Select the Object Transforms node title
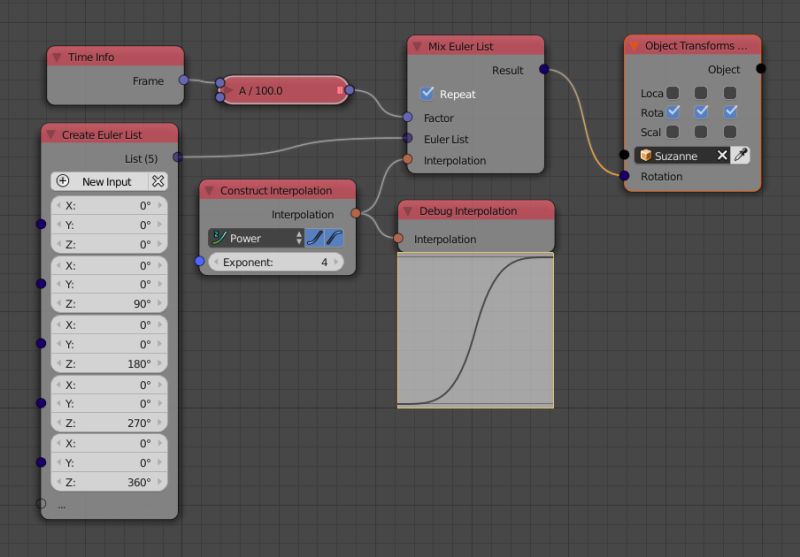The width and height of the screenshot is (800, 557). [x=696, y=46]
